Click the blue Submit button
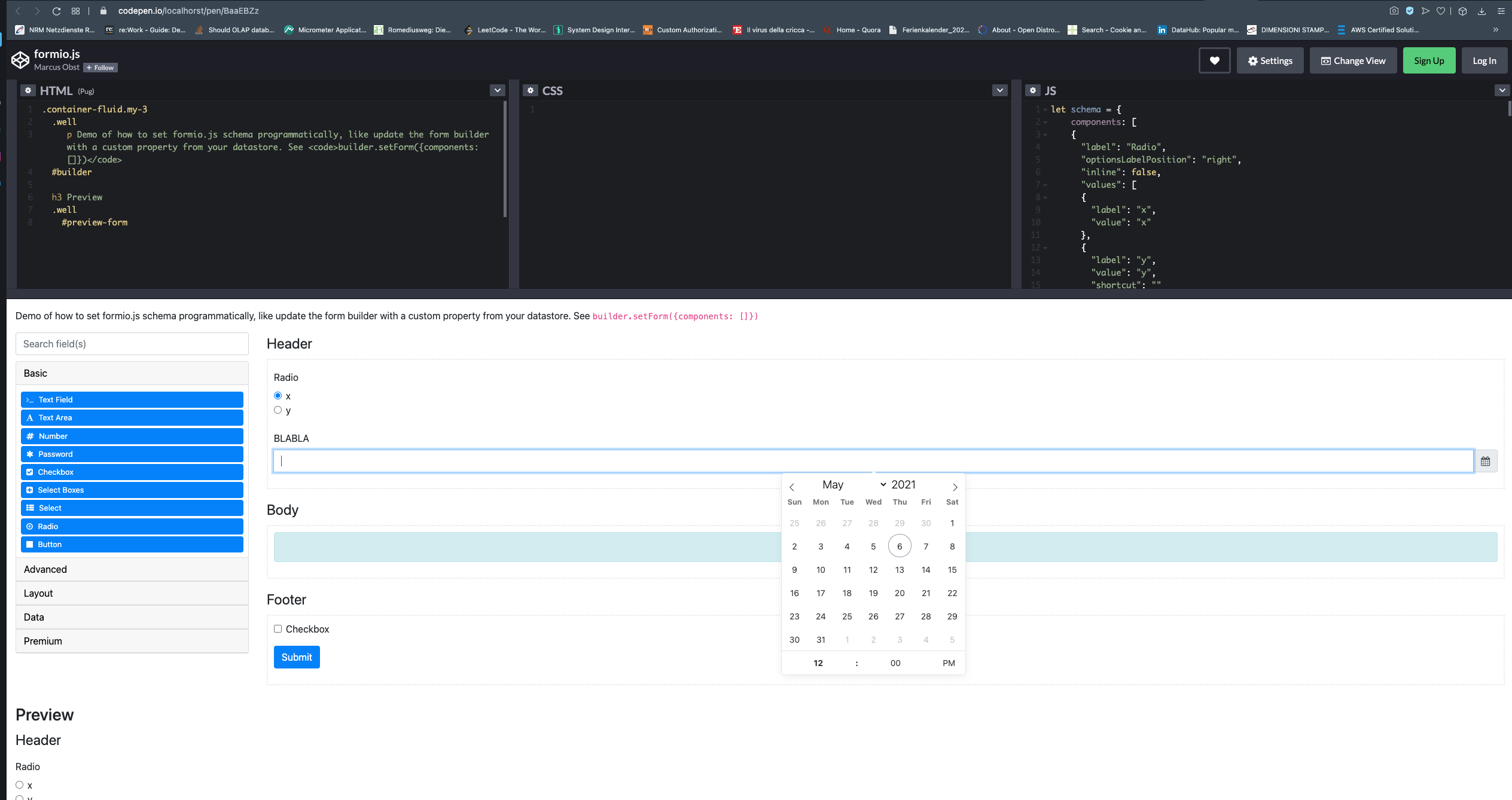Image resolution: width=1512 pixels, height=800 pixels. (297, 657)
